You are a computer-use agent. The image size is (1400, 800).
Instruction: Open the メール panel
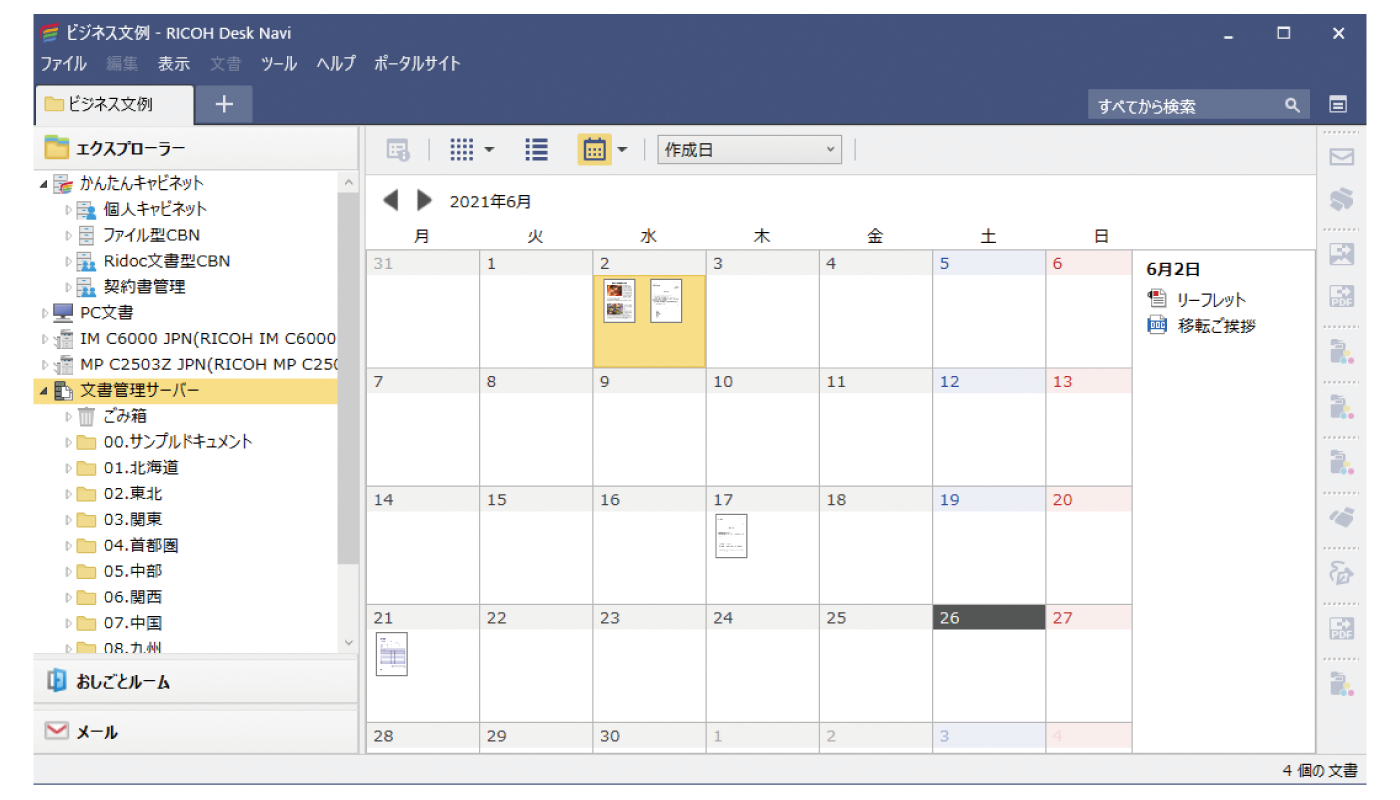(x=97, y=732)
